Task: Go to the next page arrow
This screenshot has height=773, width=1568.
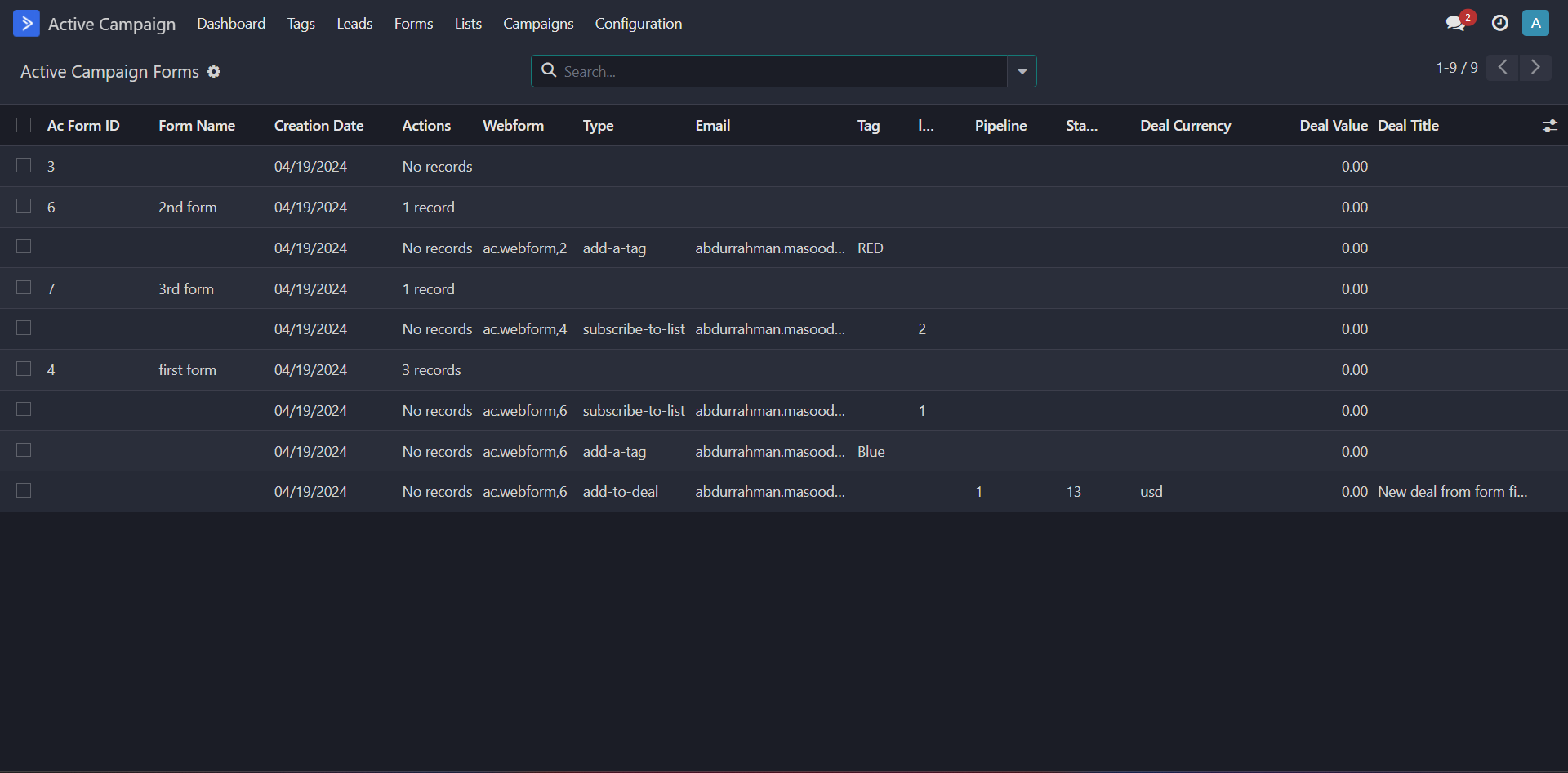Action: (x=1535, y=68)
